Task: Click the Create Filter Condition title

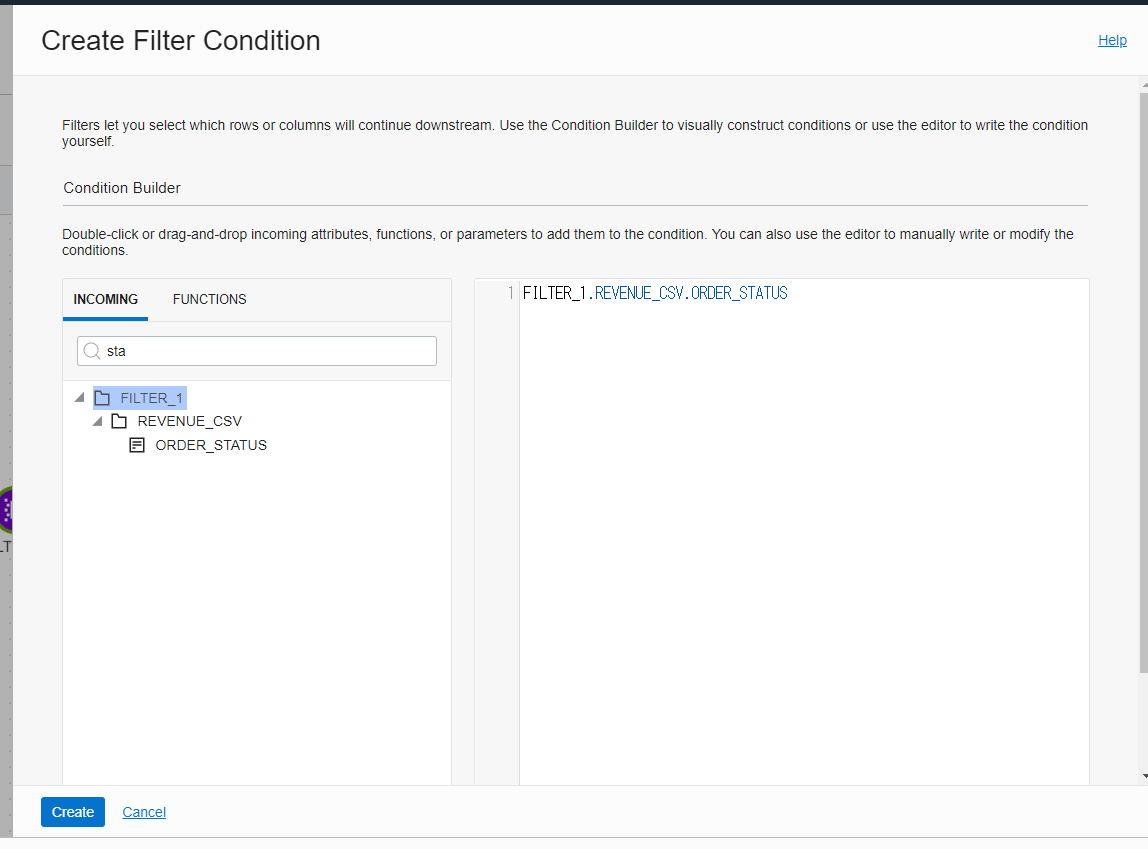Action: point(181,41)
